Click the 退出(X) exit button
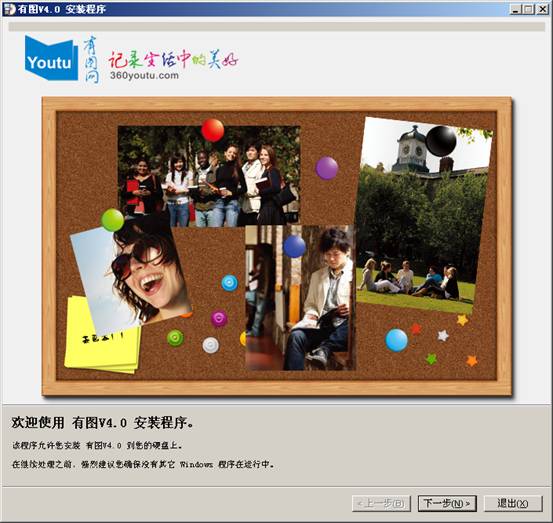 pos(513,503)
